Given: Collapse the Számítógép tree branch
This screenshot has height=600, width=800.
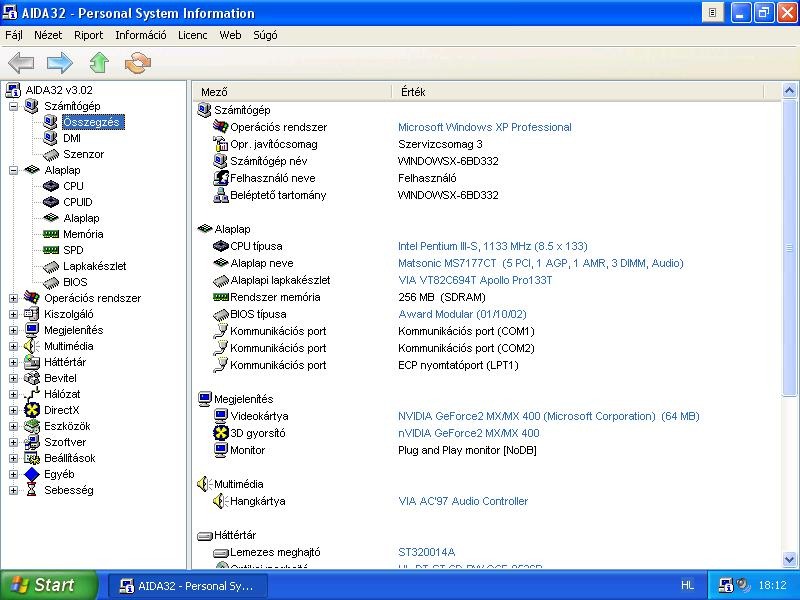Looking at the screenshot, I should click(13, 106).
